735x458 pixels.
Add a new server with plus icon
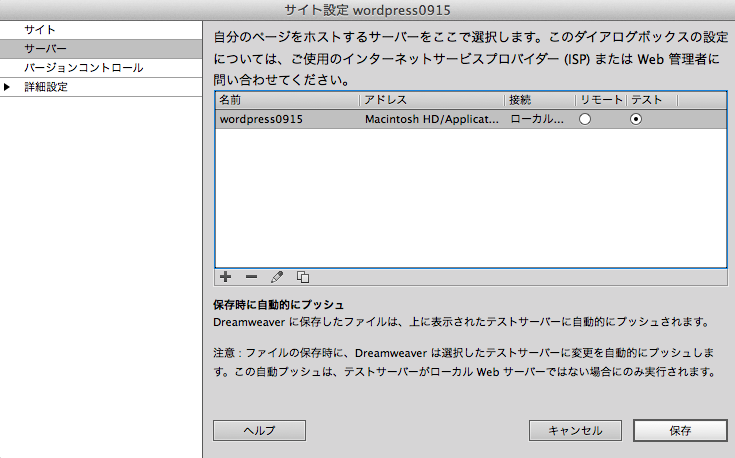(225, 277)
